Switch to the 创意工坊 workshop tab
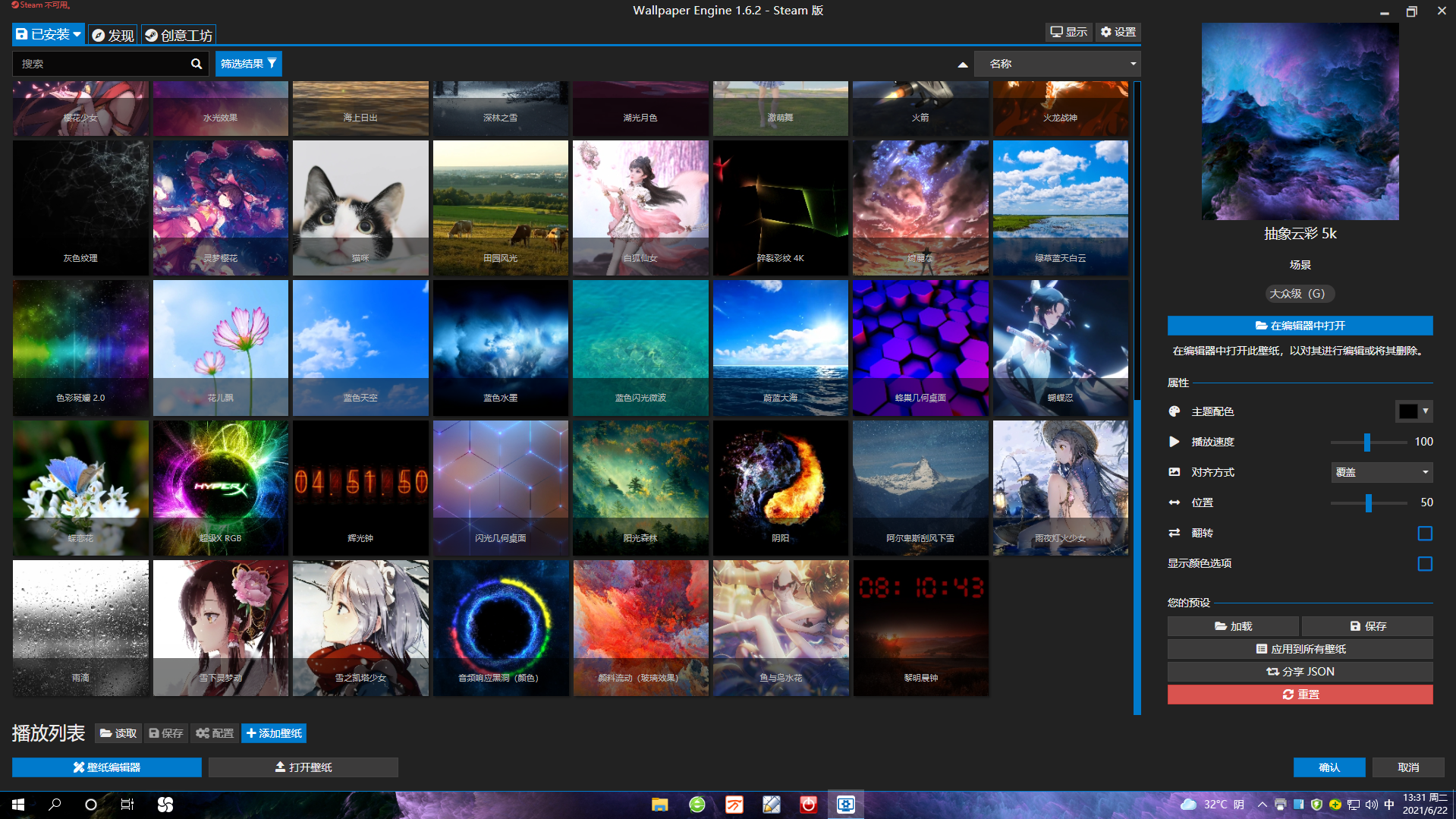 (x=179, y=35)
